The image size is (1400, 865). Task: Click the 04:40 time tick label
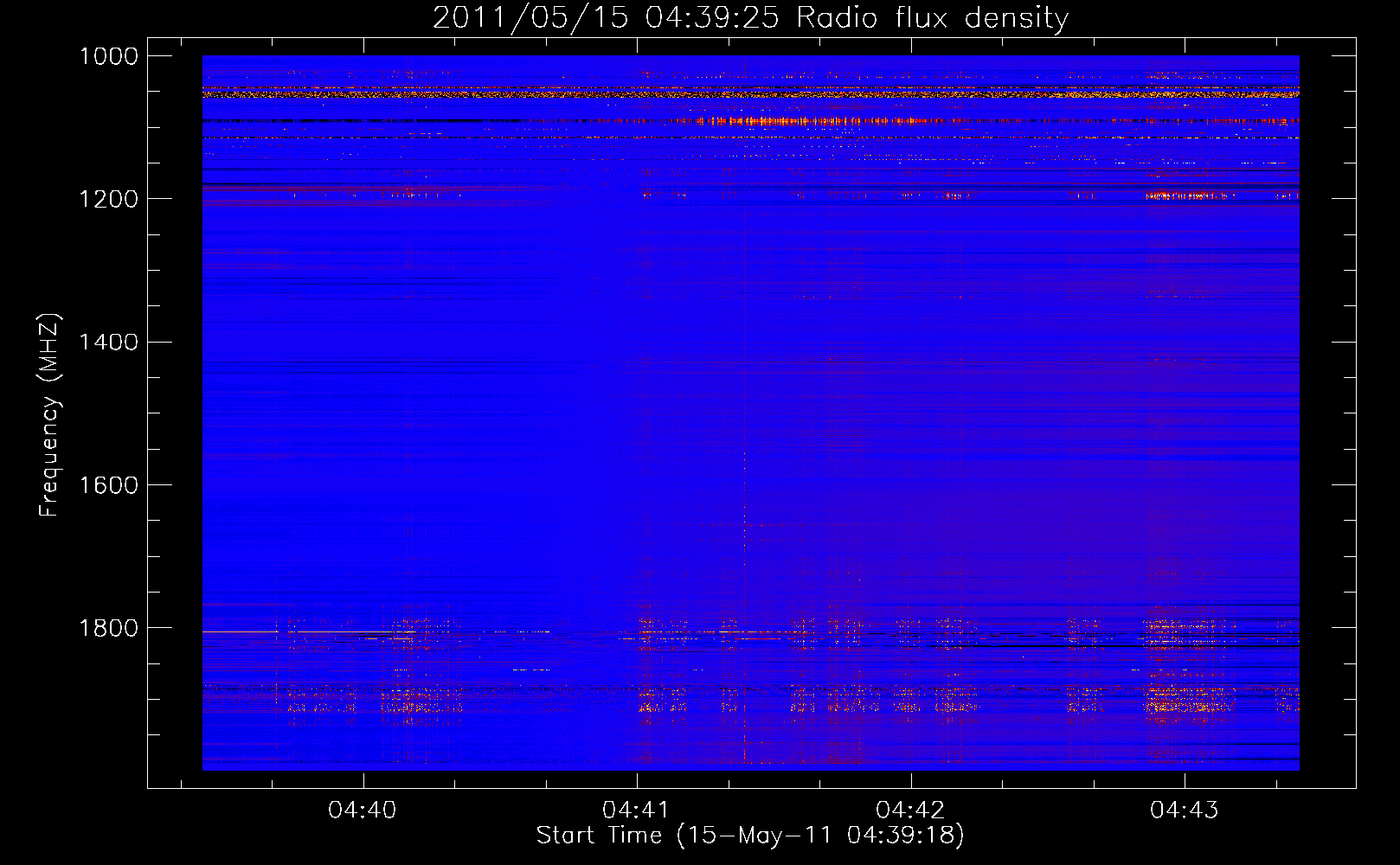363,811
